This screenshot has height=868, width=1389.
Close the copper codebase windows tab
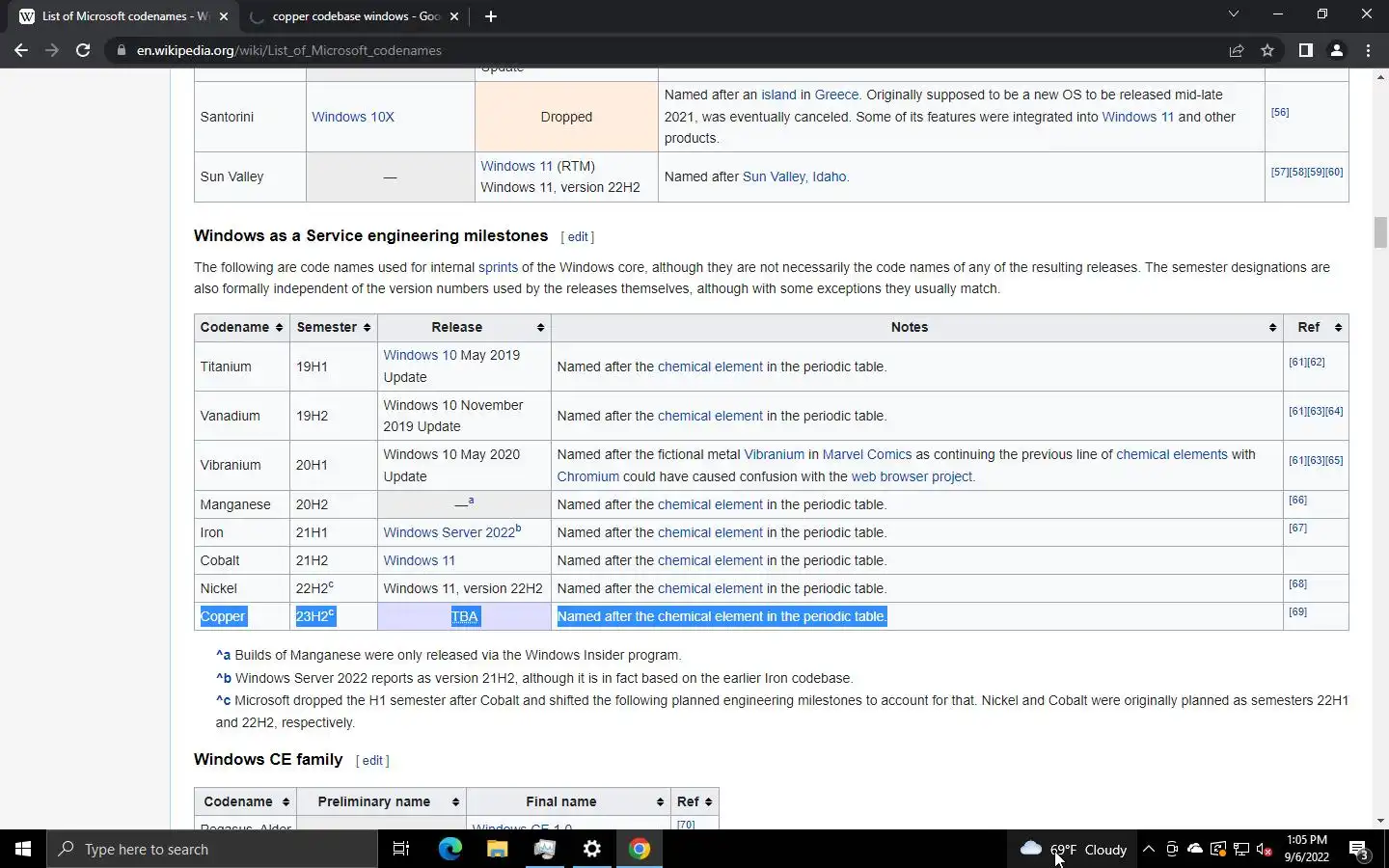click(453, 16)
